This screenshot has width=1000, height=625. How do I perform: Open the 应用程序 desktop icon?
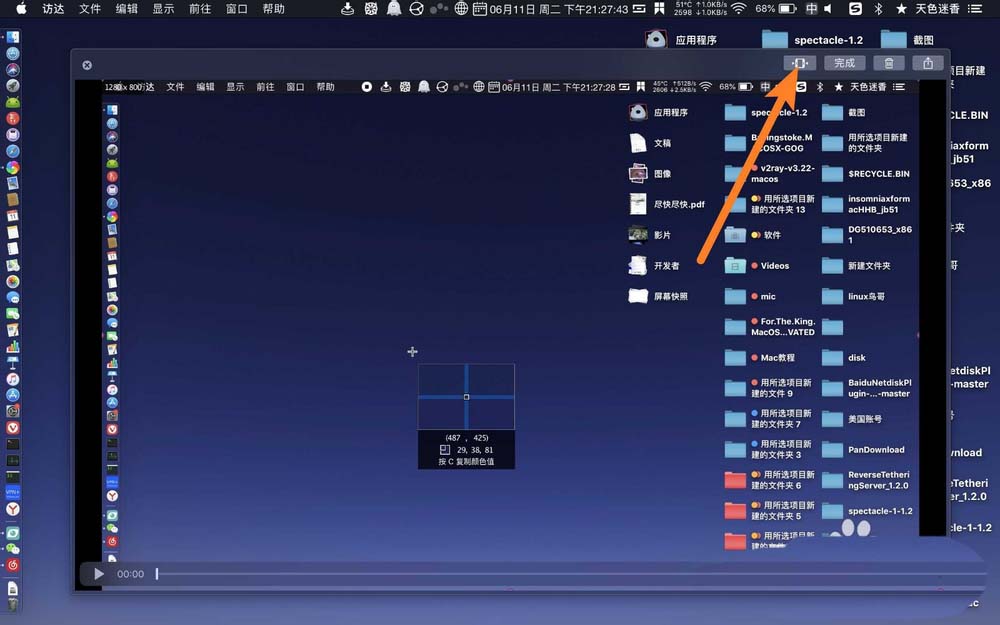coord(681,40)
